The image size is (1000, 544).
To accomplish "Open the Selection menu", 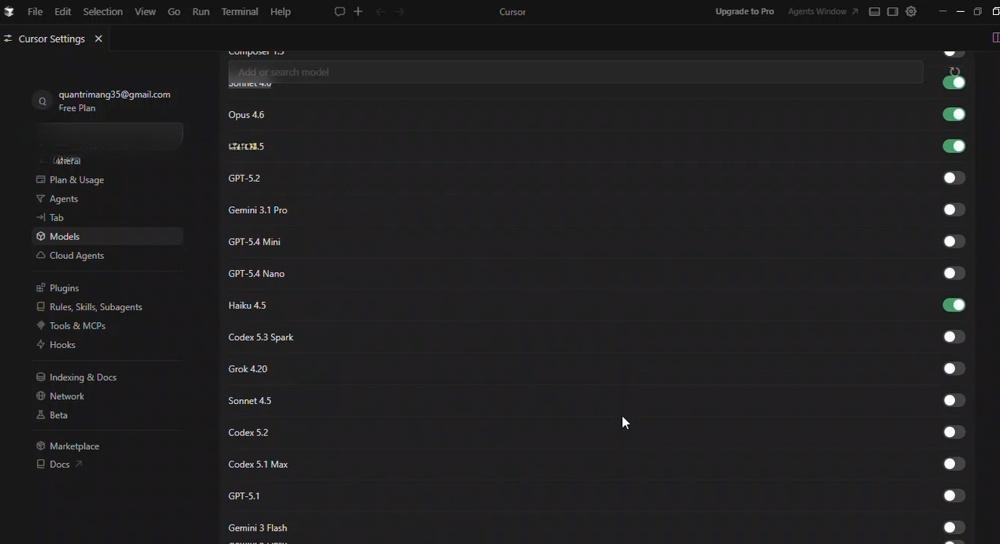I will pyautogui.click(x=103, y=11).
